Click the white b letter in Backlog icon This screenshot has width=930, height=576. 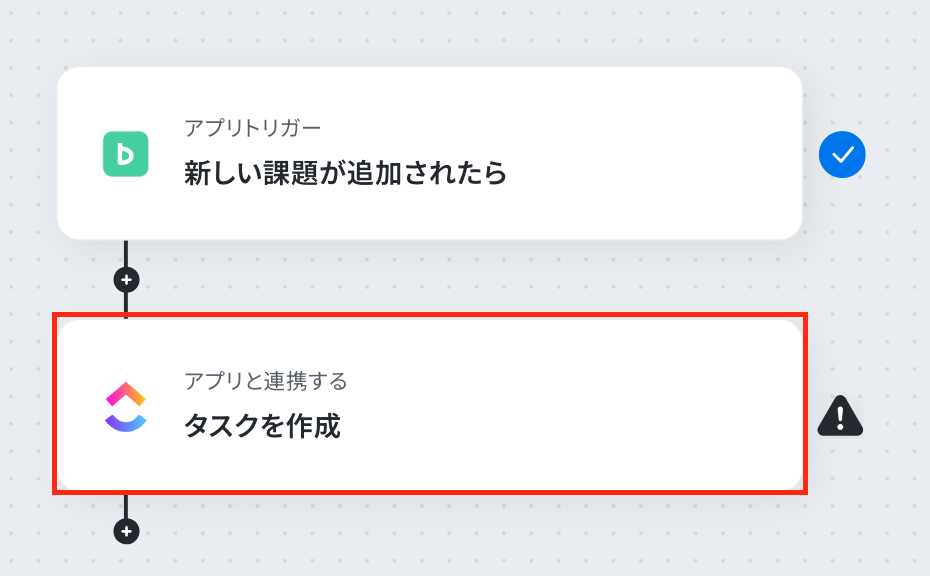click(x=125, y=154)
